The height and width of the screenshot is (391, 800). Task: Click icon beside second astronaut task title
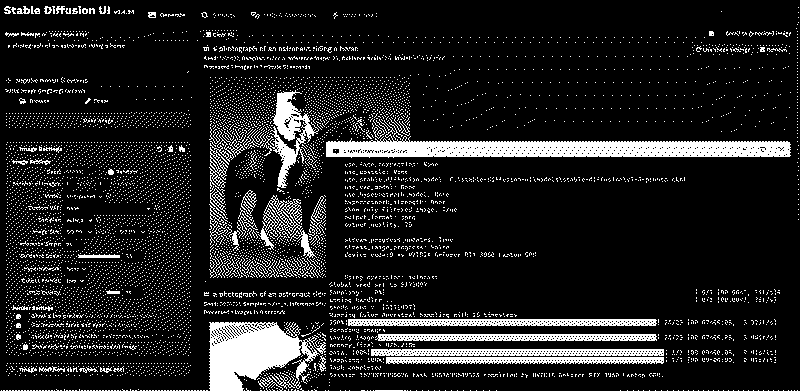pos(206,294)
